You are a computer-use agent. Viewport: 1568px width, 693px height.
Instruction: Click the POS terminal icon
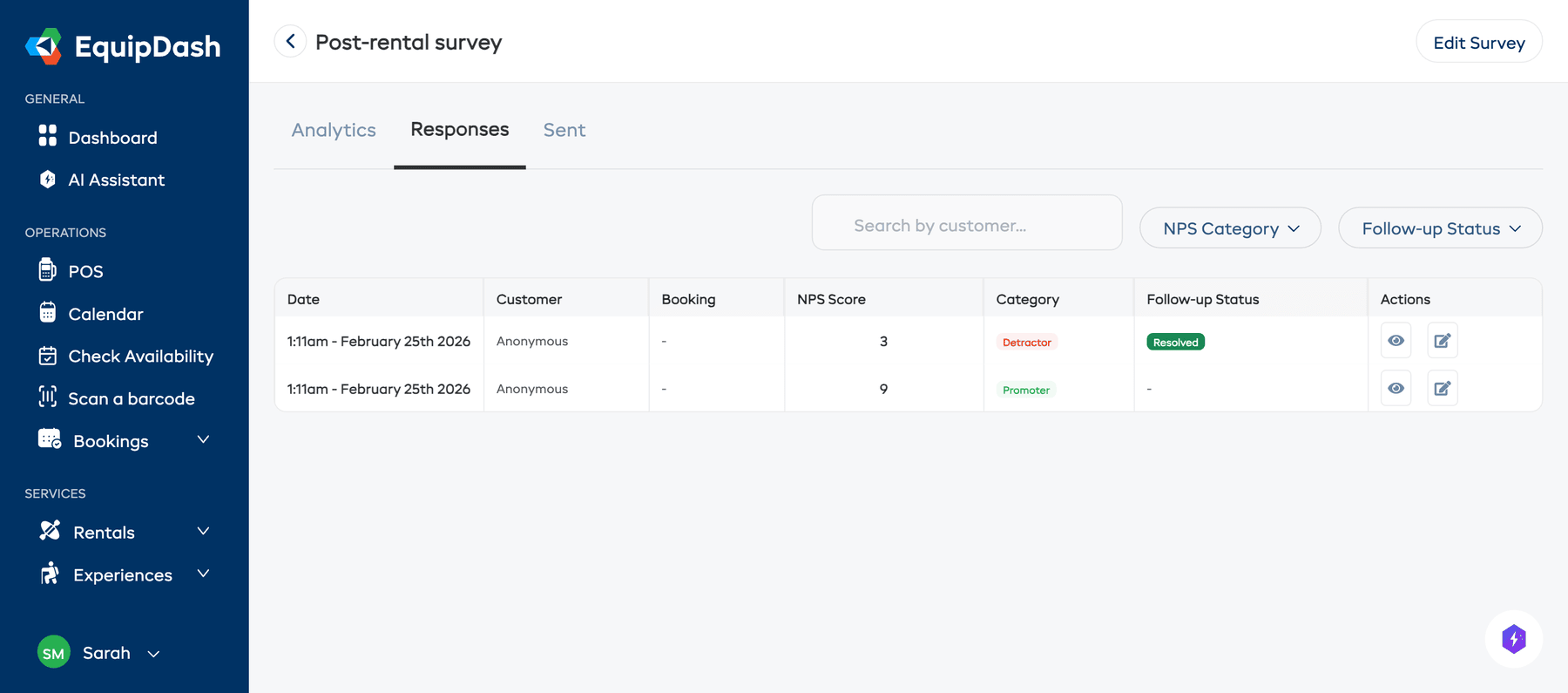48,269
